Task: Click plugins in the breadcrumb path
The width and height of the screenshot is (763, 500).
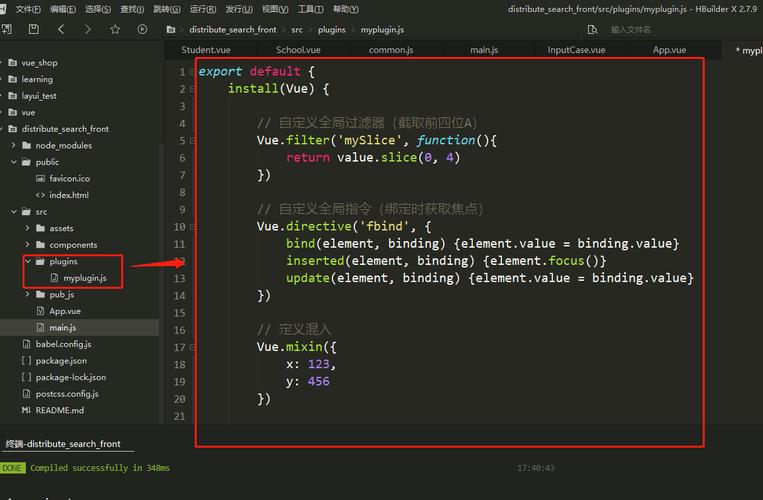Action: pyautogui.click(x=331, y=30)
